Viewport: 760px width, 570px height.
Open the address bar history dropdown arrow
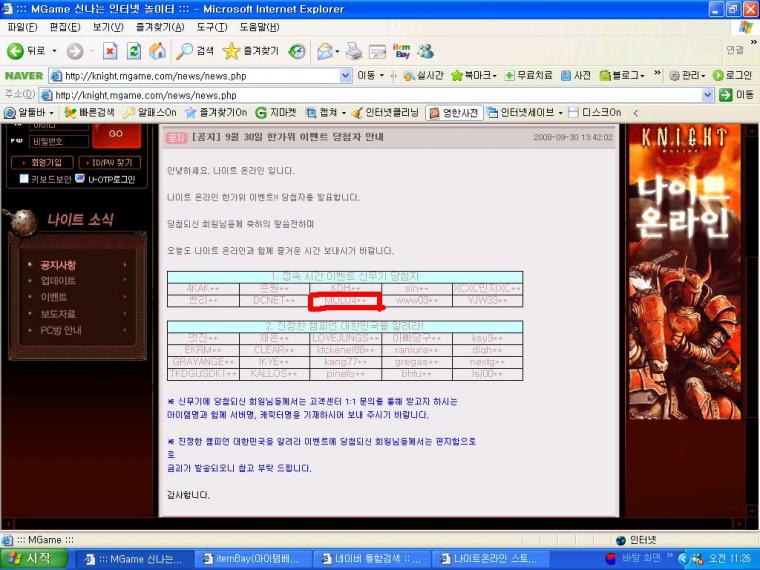click(708, 95)
